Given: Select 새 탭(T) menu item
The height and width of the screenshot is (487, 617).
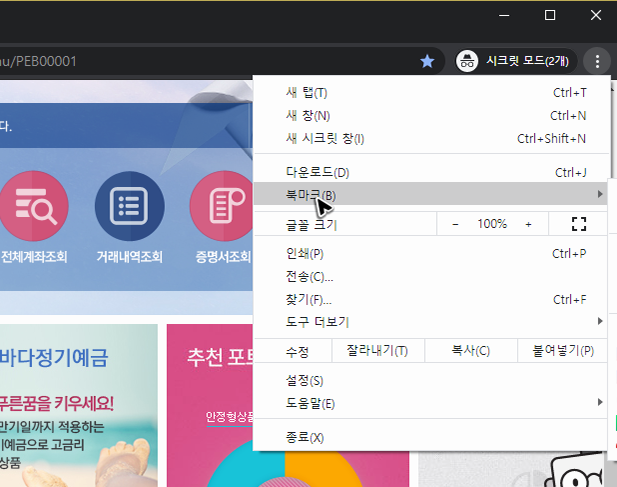Looking at the screenshot, I should point(431,93).
